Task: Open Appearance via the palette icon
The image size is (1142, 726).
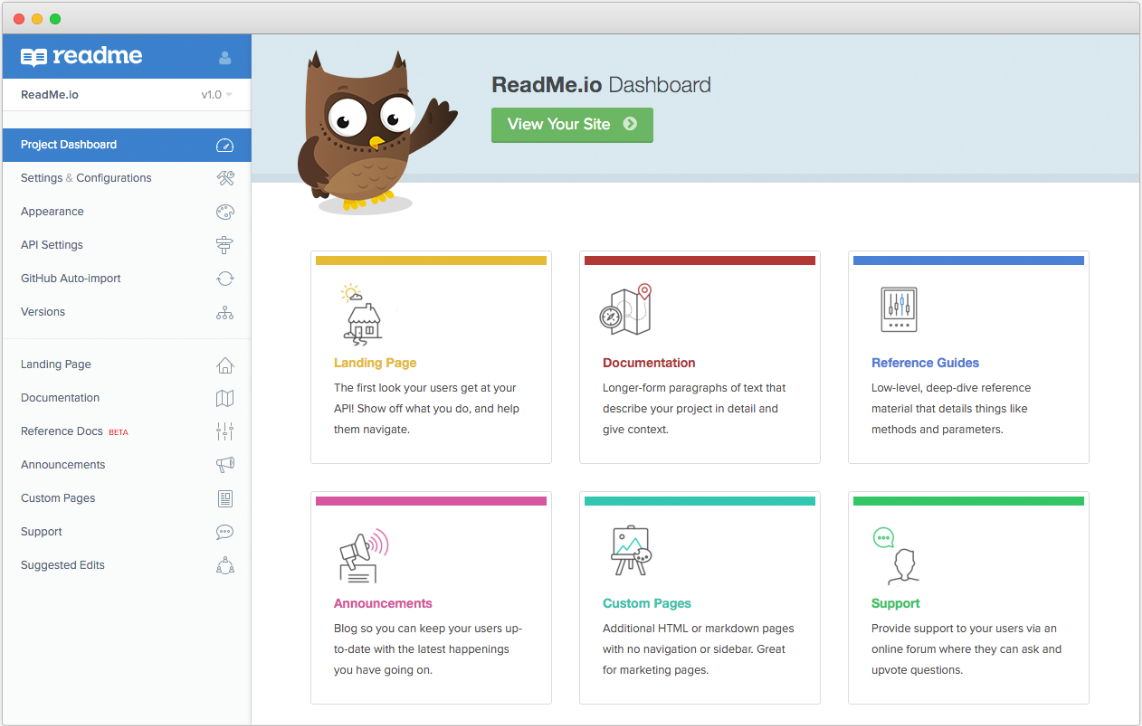Action: (x=224, y=211)
